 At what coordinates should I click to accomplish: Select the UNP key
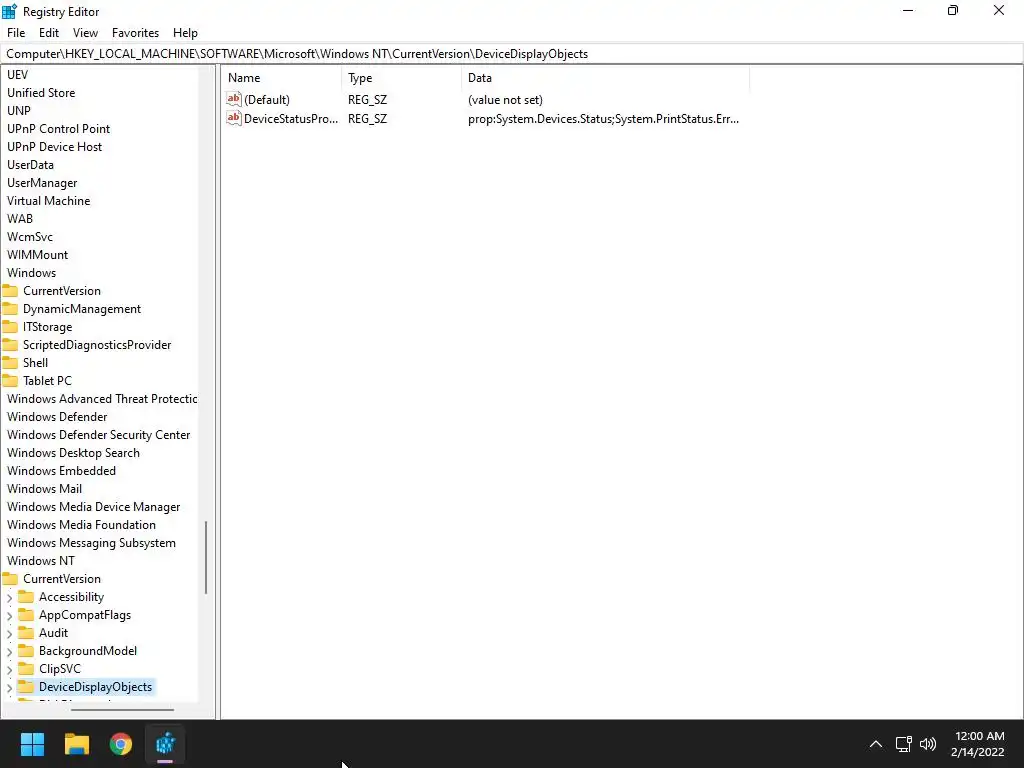pyautogui.click(x=19, y=110)
